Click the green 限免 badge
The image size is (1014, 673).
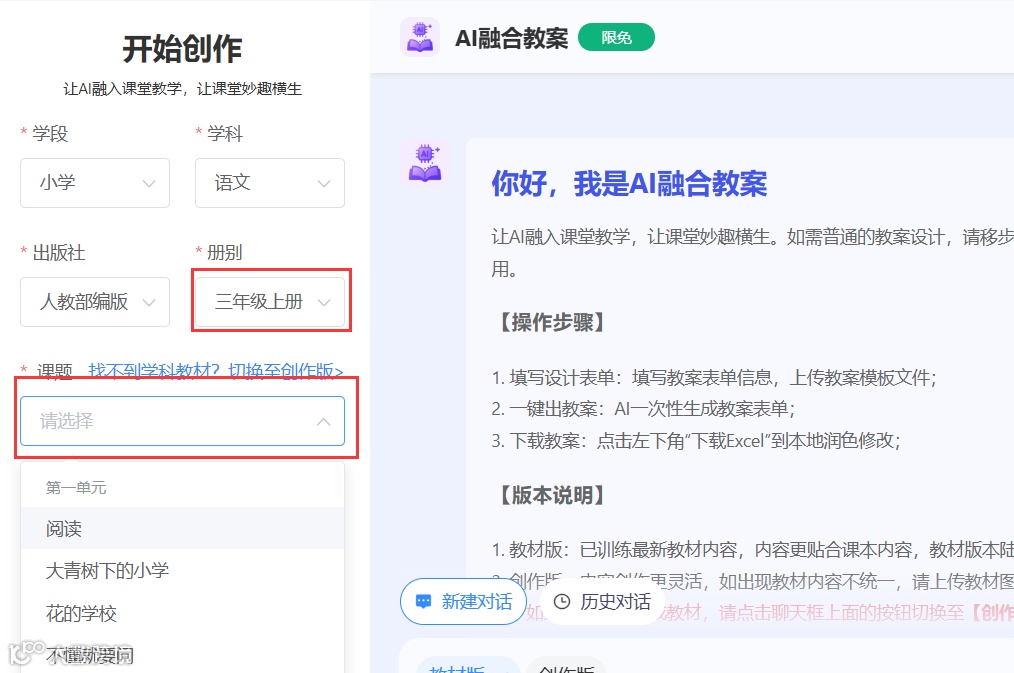click(x=616, y=37)
